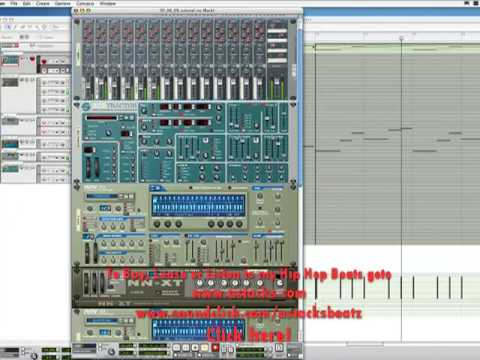
Task: Click the NN-XT master volume knob
Action: (x=280, y=283)
